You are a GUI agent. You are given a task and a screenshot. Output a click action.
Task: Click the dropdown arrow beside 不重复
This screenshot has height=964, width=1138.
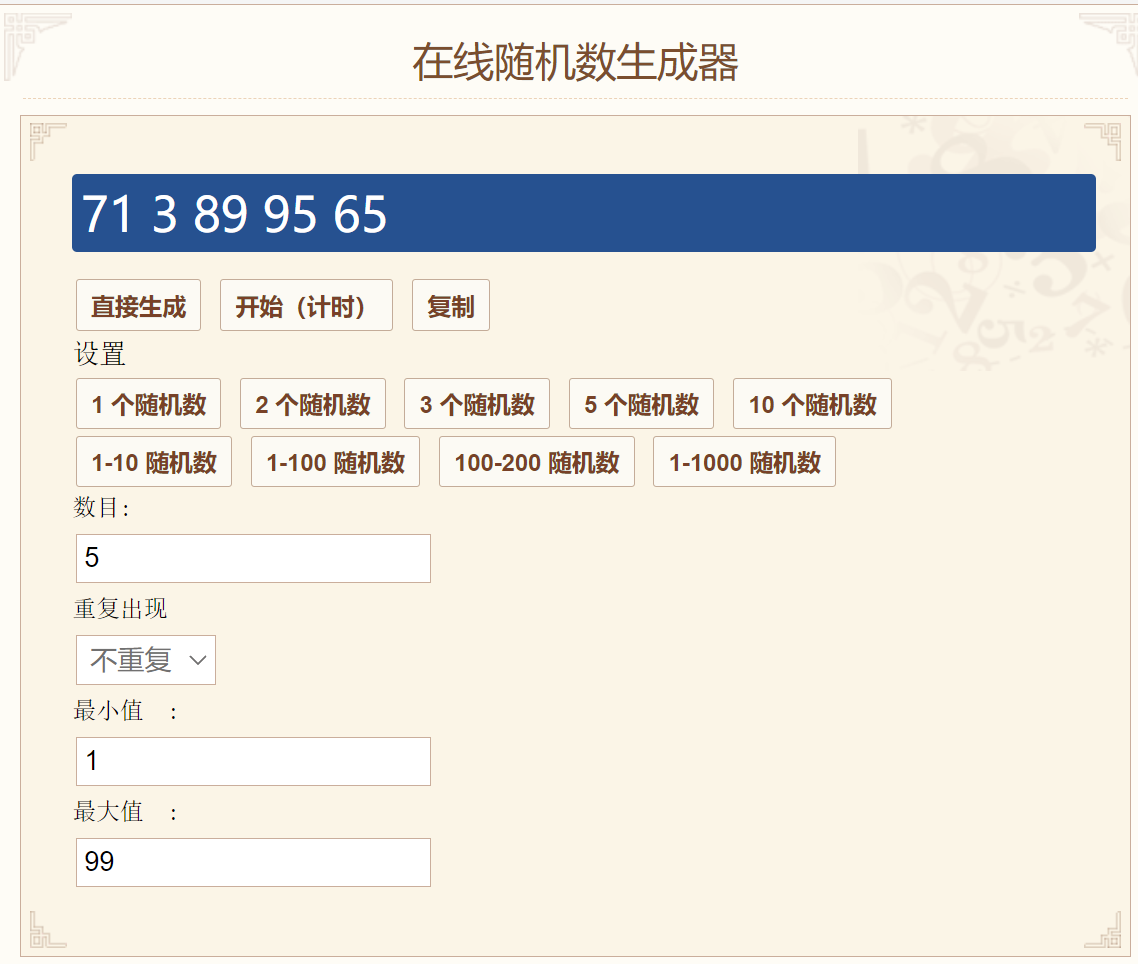point(197,660)
